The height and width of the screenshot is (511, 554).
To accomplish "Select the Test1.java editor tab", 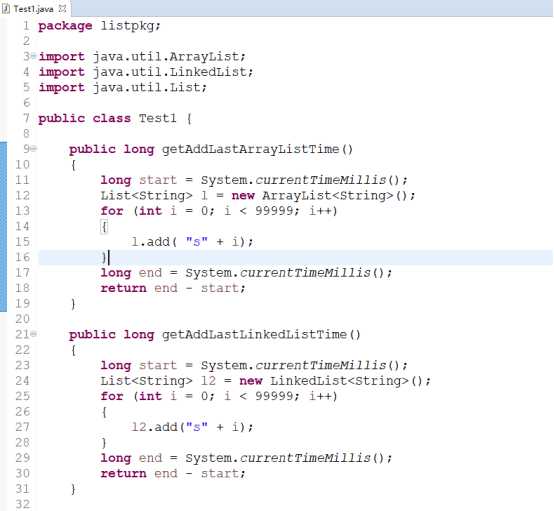I will [x=34, y=9].
